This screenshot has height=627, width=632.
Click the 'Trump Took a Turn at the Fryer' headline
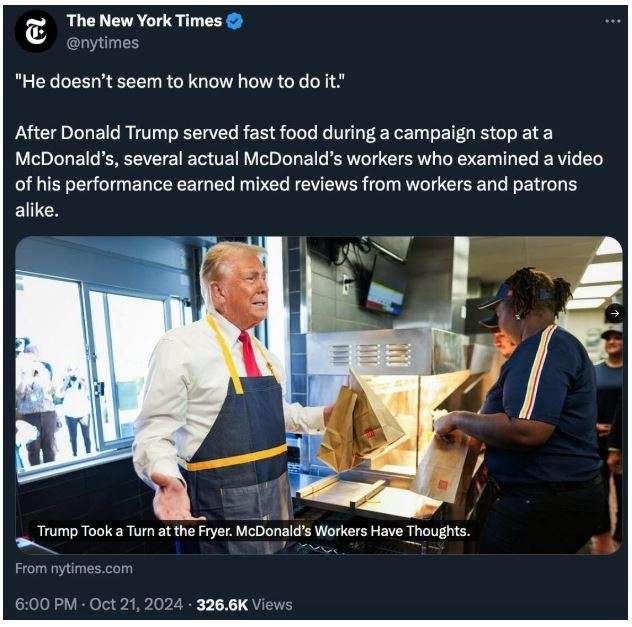coord(254,531)
